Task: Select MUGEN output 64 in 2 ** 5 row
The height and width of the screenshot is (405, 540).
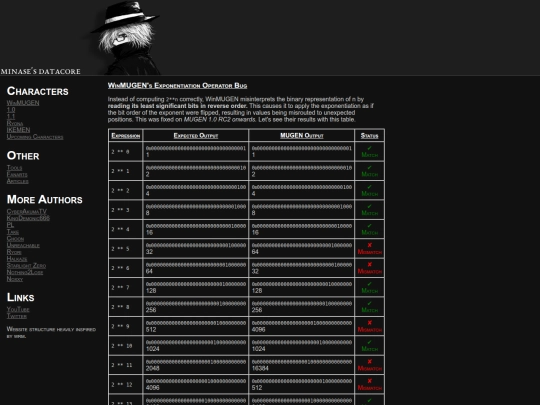Action: (x=255, y=252)
